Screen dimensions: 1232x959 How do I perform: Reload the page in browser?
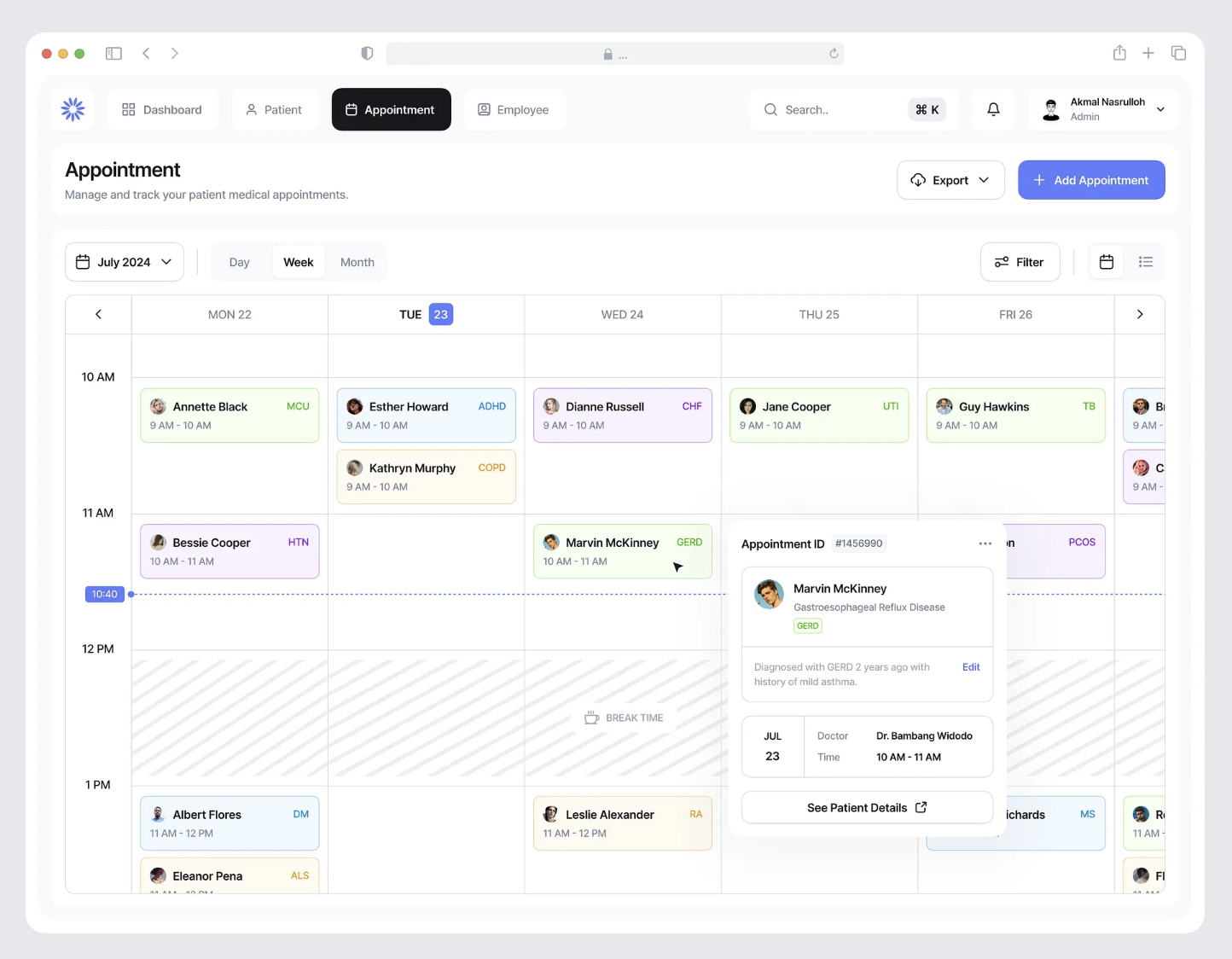834,54
